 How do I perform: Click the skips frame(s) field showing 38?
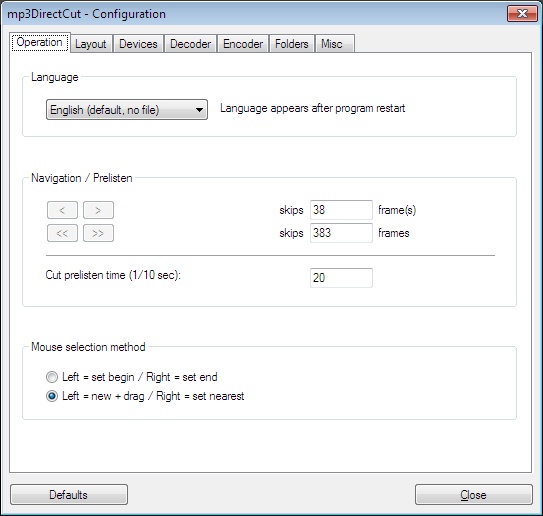tap(341, 210)
